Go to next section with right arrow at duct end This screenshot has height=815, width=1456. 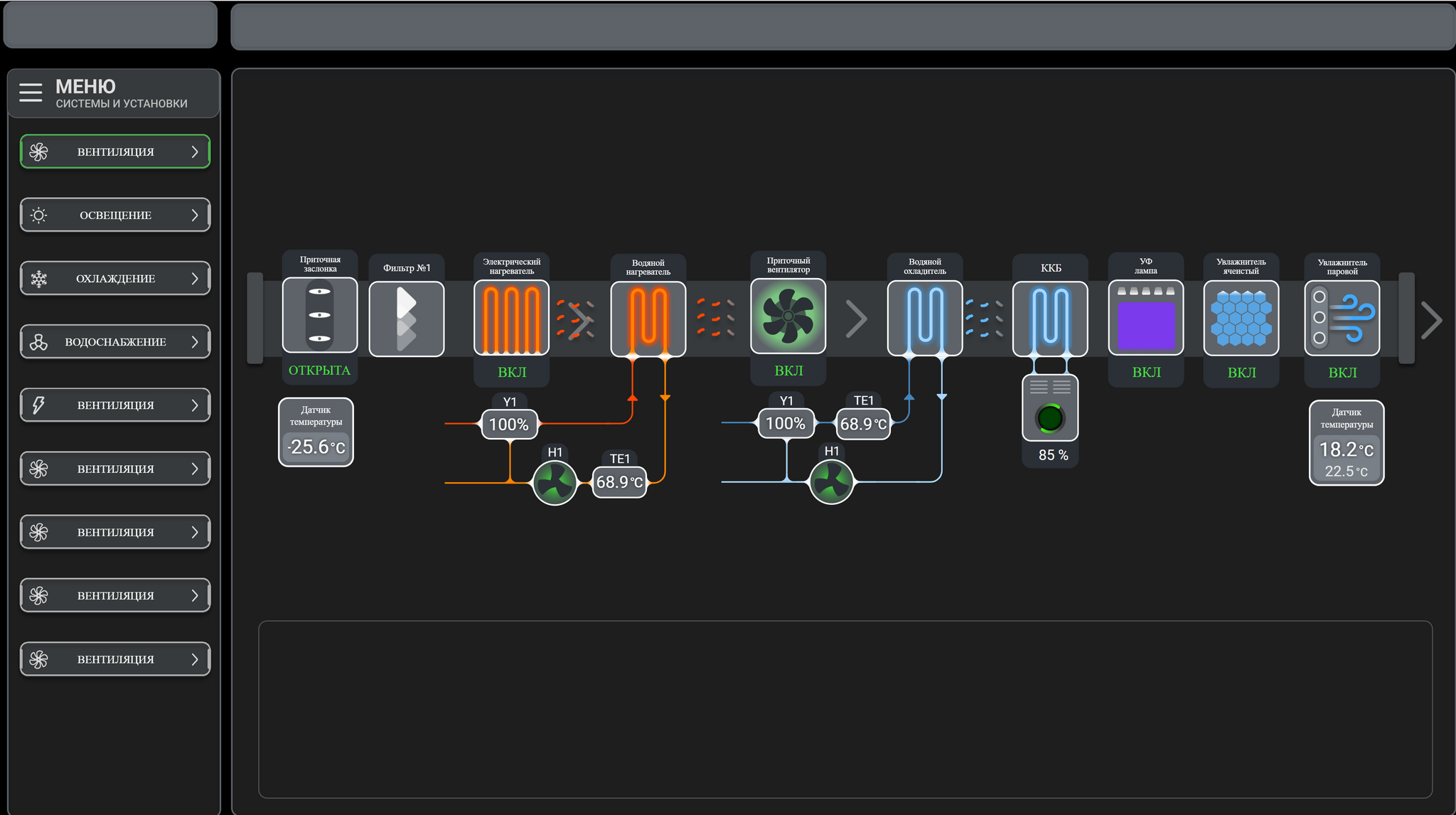pos(1431,319)
